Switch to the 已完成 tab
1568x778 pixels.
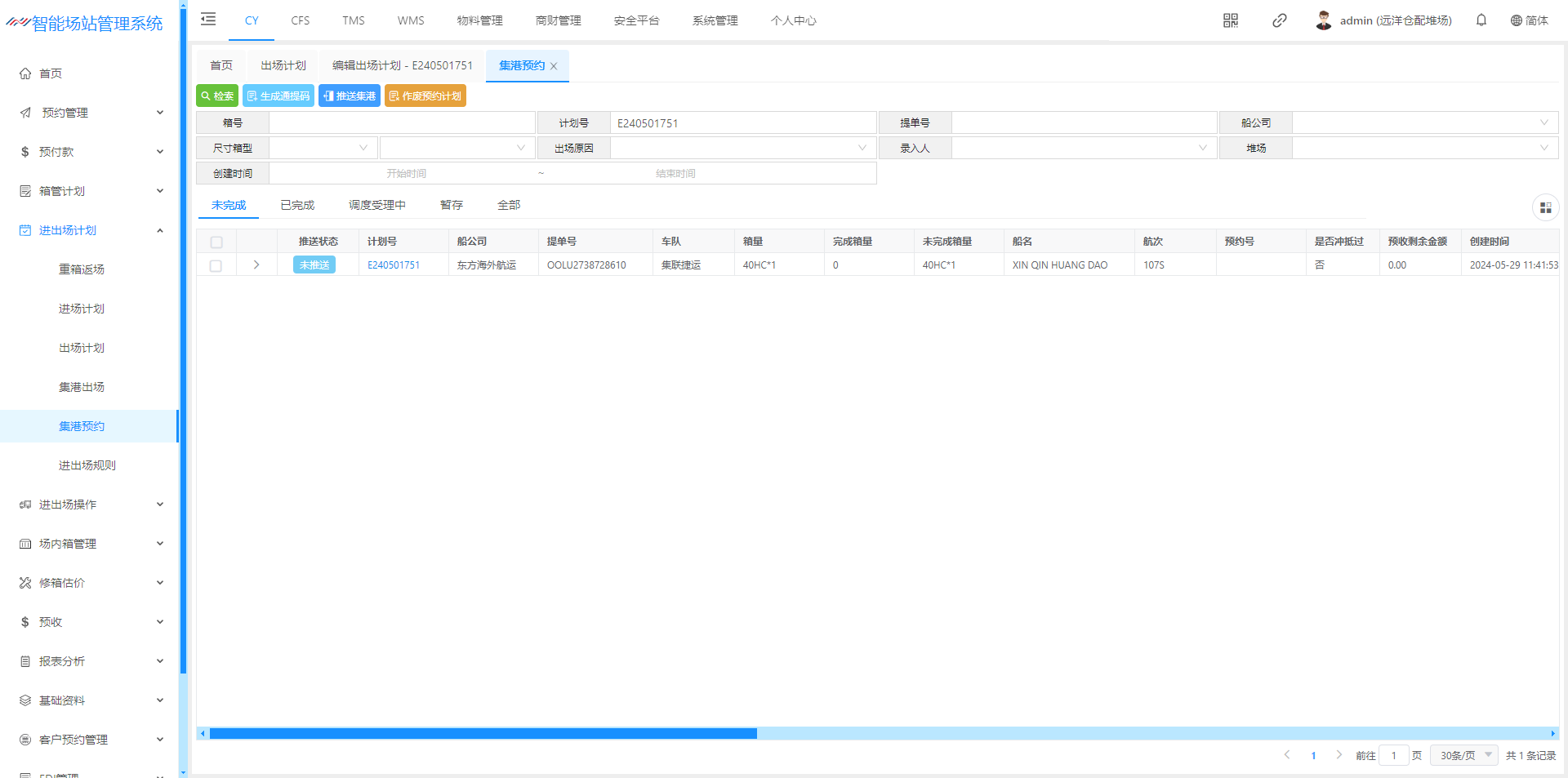point(297,206)
